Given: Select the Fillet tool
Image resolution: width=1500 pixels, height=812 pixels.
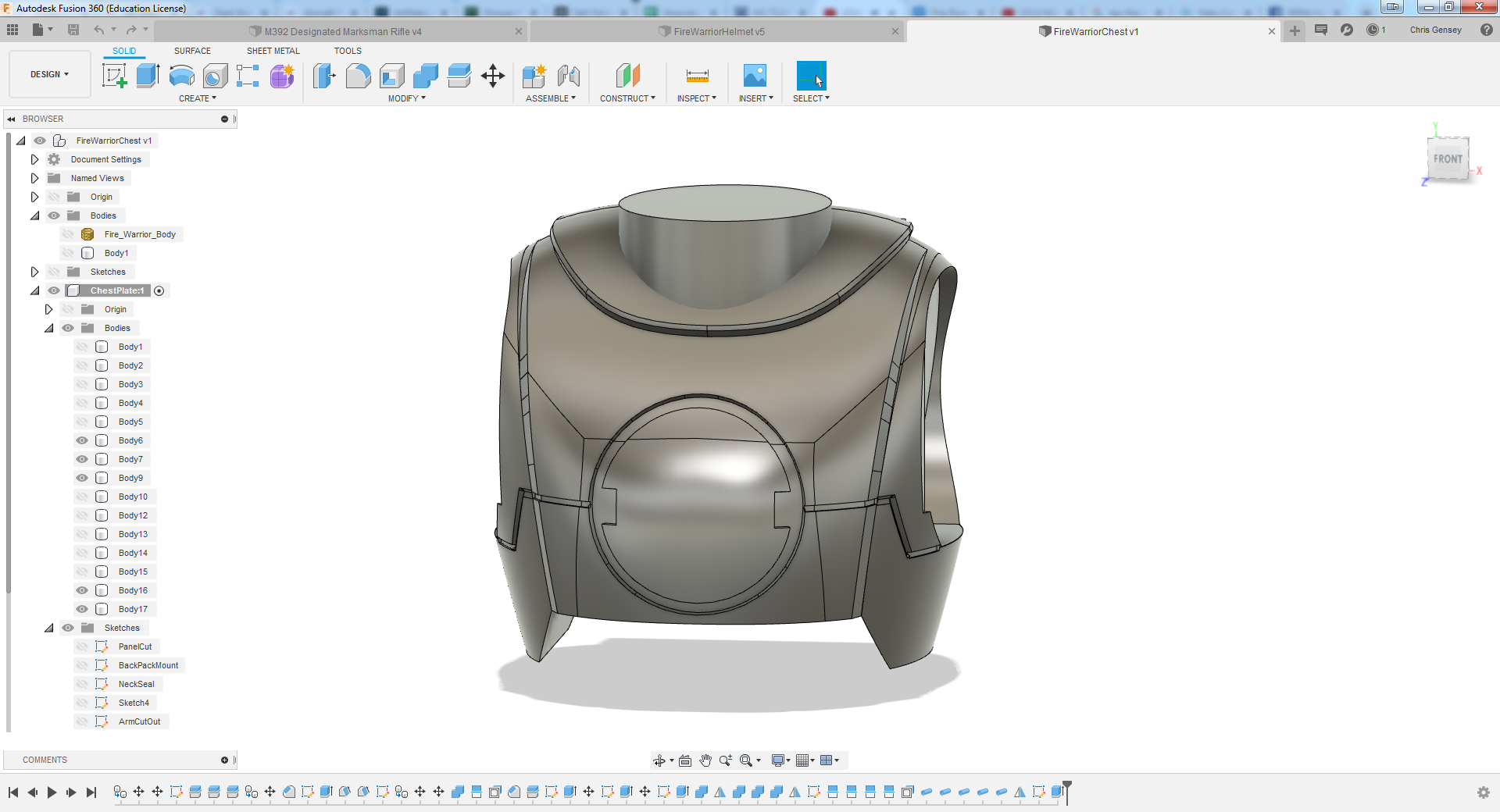Looking at the screenshot, I should click(358, 76).
